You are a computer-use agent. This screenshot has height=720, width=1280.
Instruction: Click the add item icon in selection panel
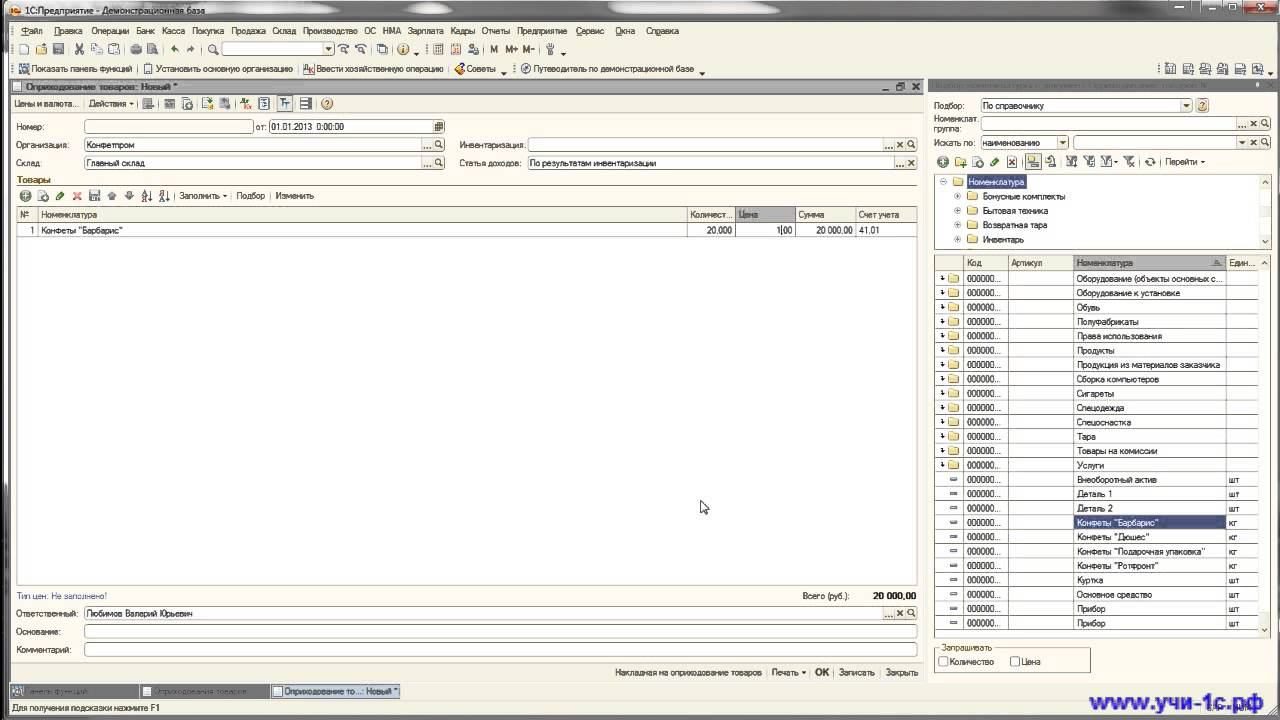point(943,162)
